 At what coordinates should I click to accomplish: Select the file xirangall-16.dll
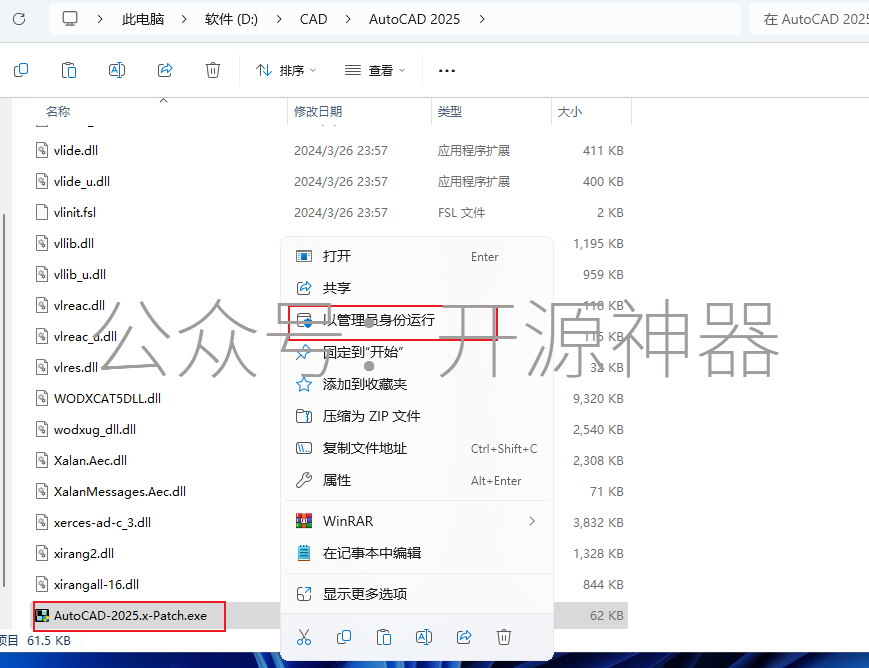coord(96,584)
